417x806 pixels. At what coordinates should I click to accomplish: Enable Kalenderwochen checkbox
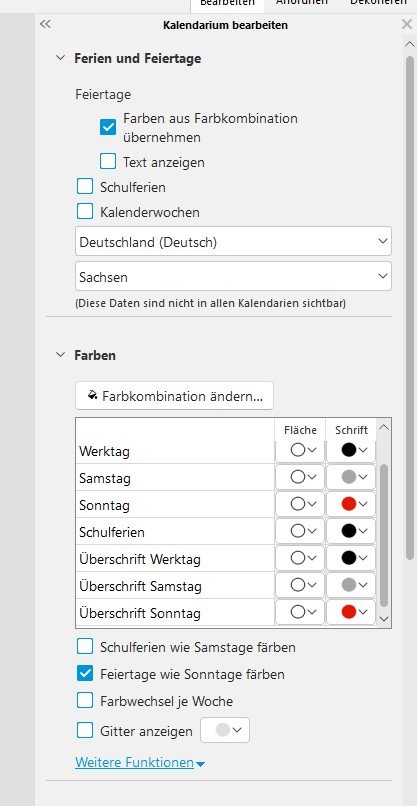point(85,211)
